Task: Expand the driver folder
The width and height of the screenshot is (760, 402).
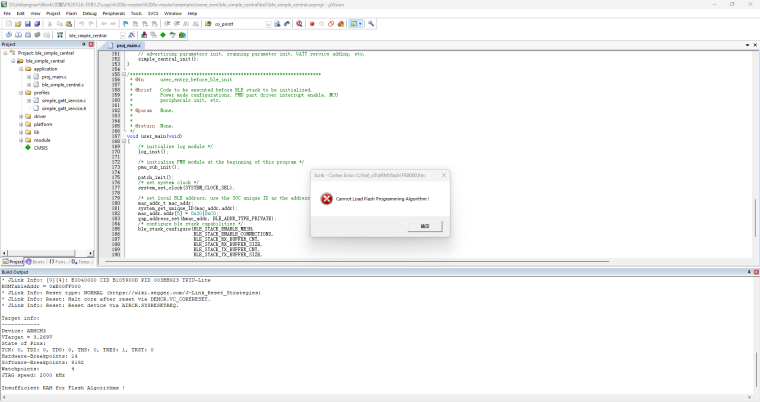Action: 21,116
